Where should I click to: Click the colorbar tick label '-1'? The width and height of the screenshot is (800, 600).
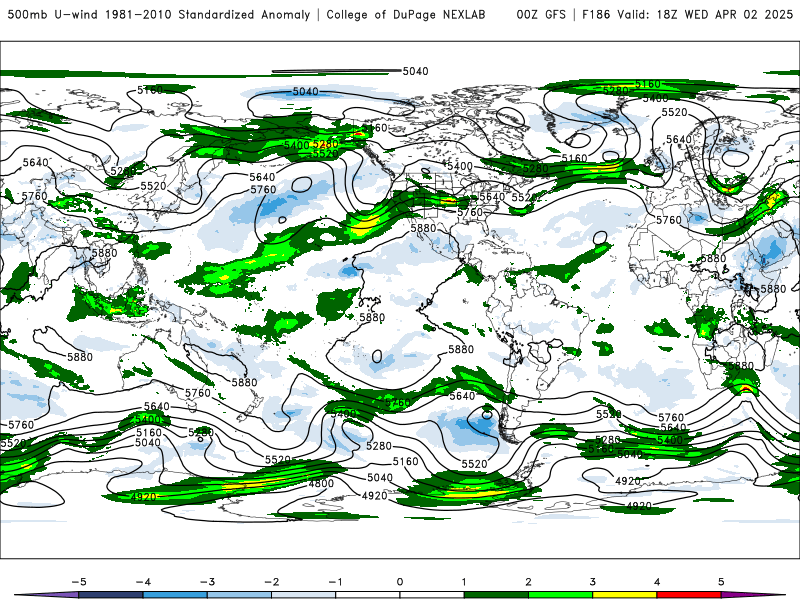coord(335,582)
